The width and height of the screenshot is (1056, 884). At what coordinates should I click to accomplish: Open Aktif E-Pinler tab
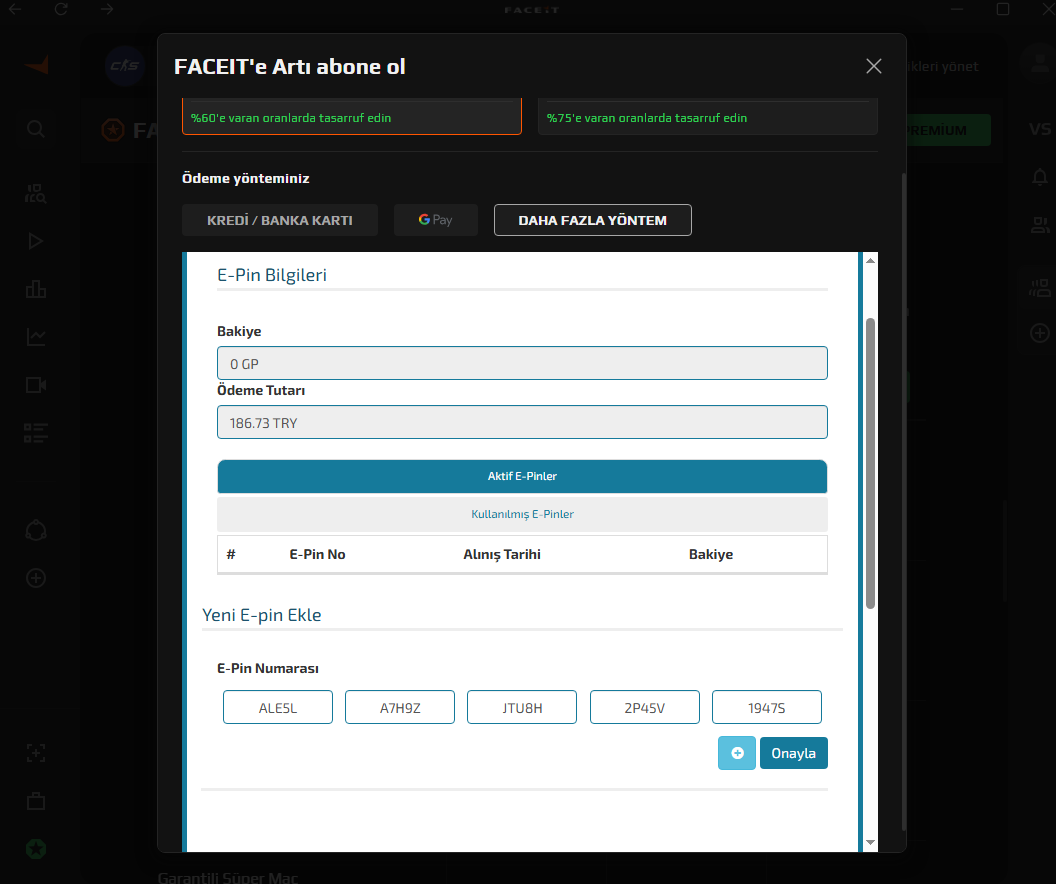click(x=522, y=476)
